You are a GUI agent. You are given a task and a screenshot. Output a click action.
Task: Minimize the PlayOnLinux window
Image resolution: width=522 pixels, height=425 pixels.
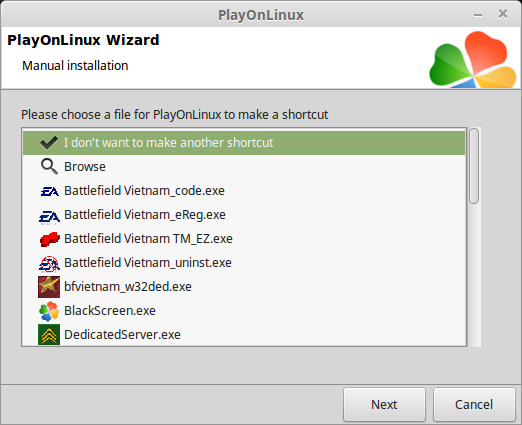(x=478, y=15)
